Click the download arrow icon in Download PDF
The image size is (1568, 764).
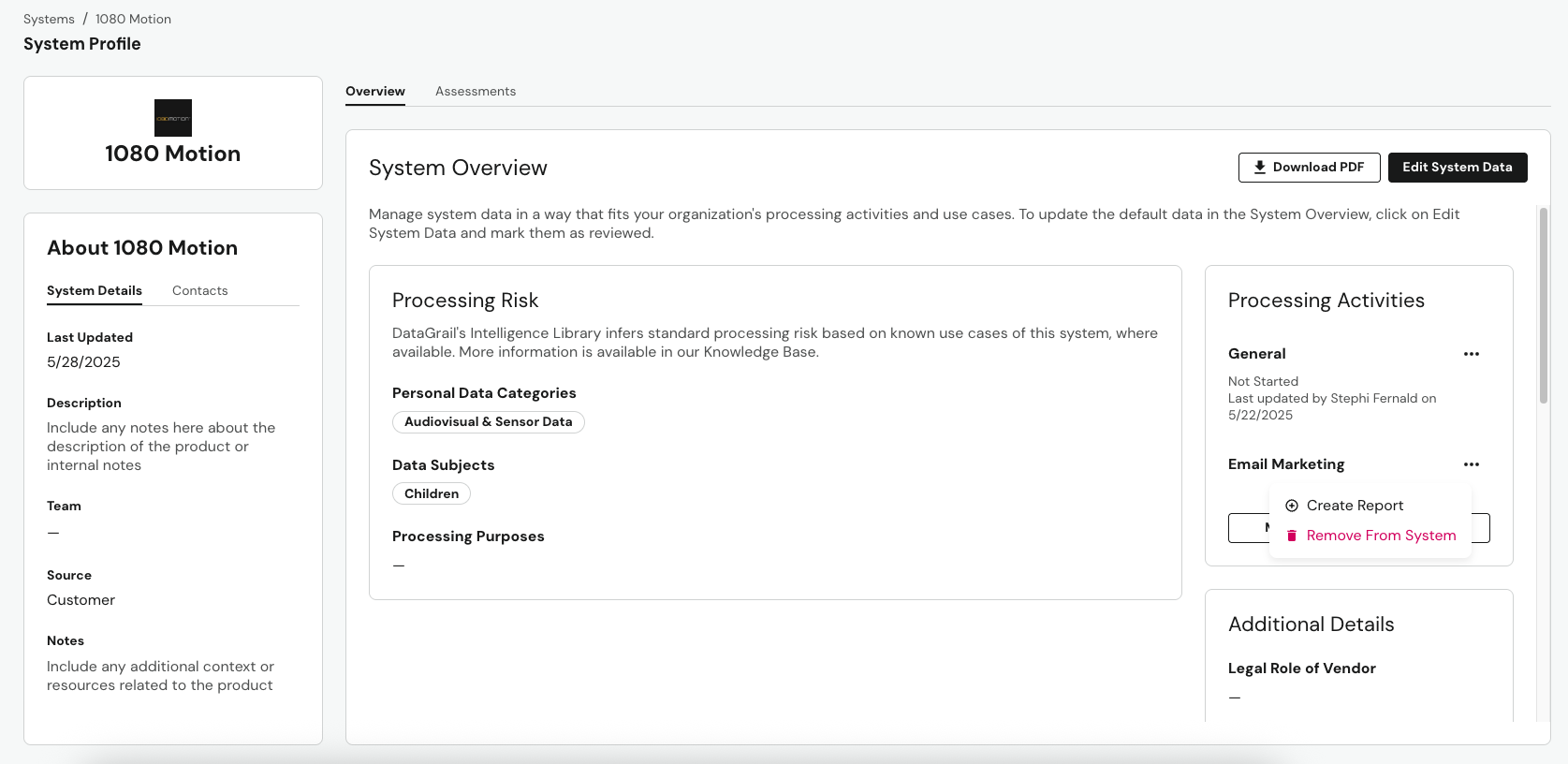click(1260, 168)
